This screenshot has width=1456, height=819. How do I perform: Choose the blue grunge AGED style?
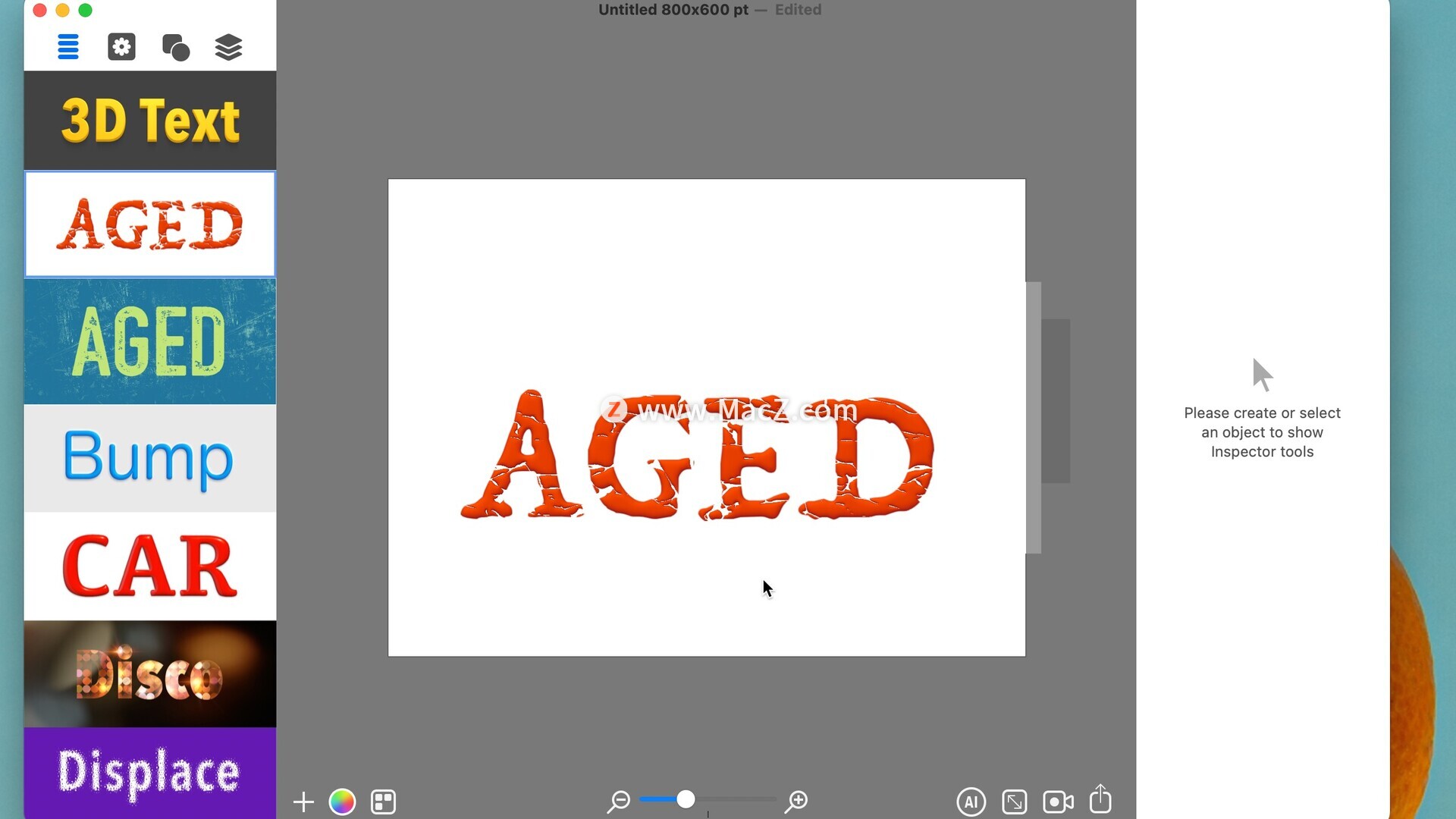point(150,341)
